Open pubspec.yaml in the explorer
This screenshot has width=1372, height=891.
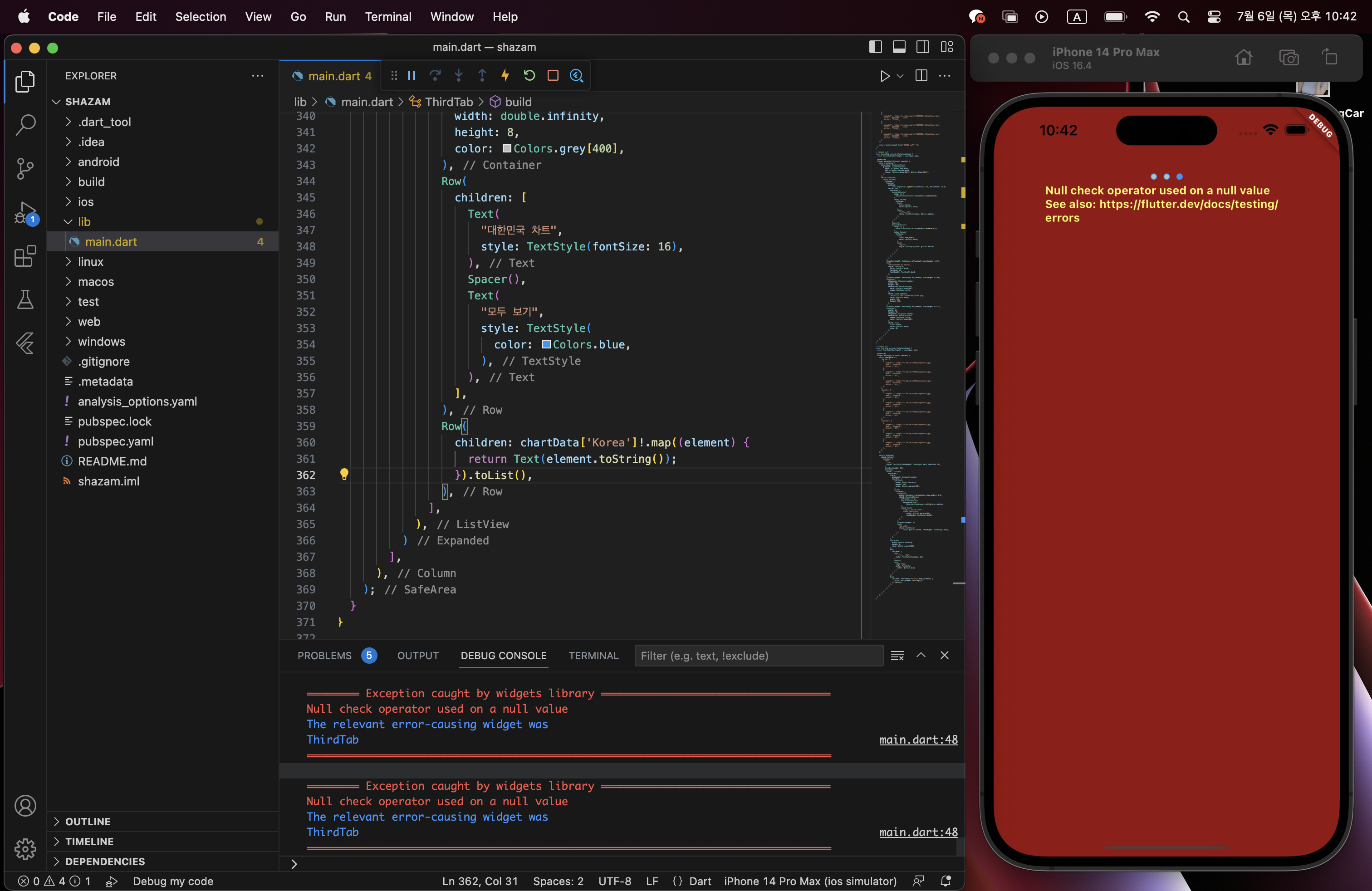[x=116, y=441]
